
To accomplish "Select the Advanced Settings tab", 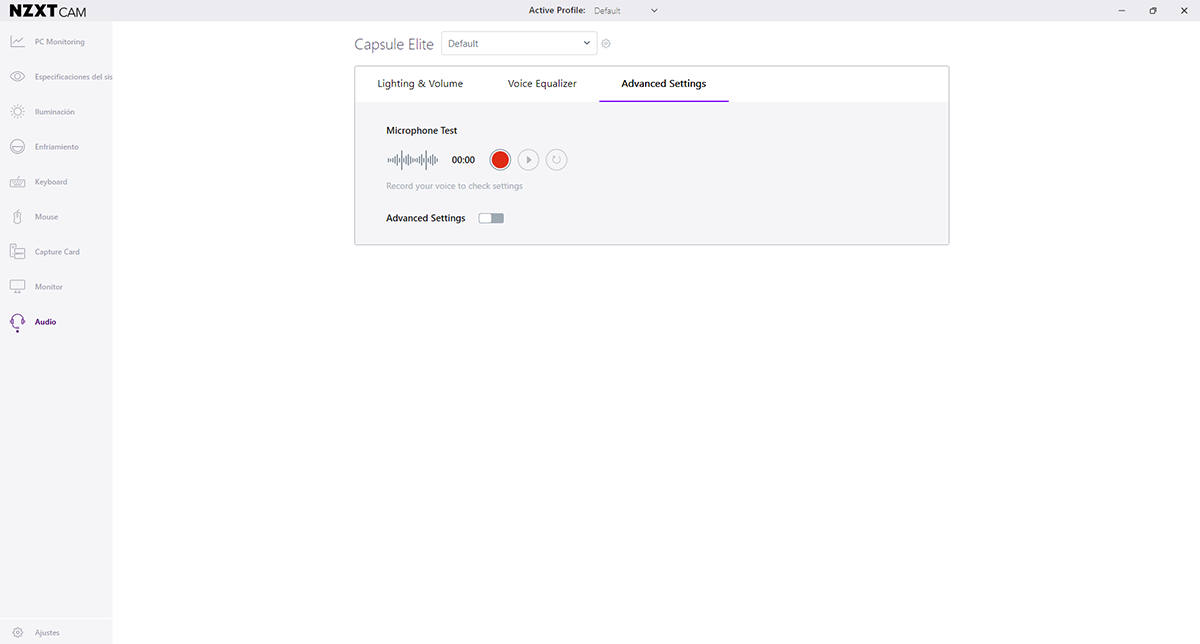I will pos(664,84).
